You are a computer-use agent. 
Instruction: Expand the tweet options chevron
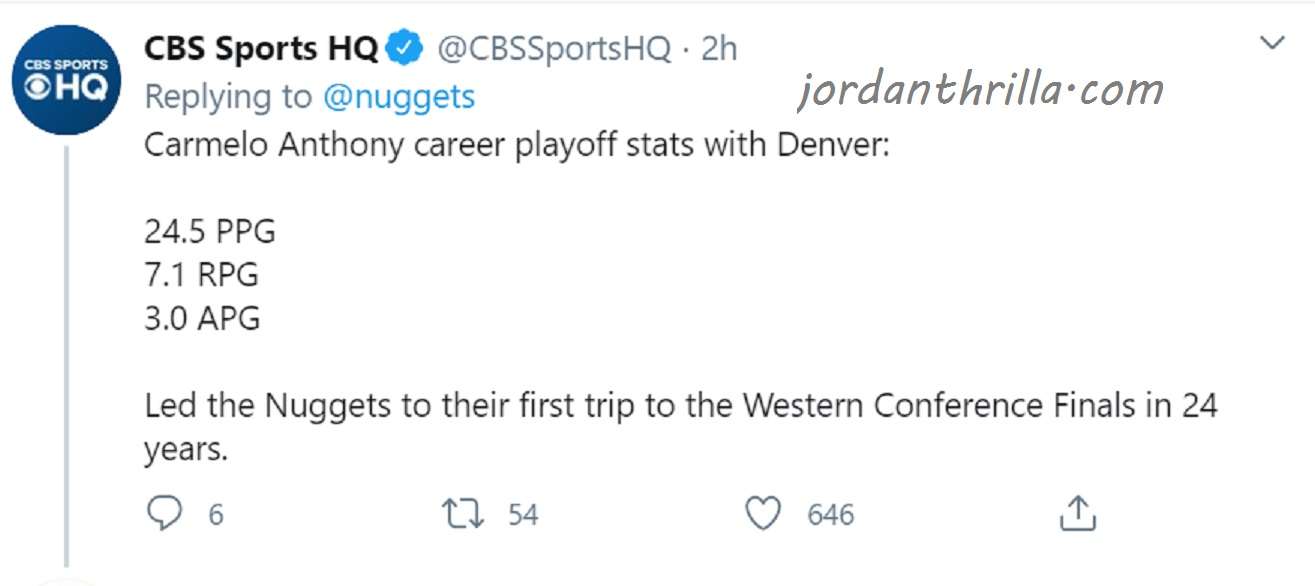tap(1272, 43)
